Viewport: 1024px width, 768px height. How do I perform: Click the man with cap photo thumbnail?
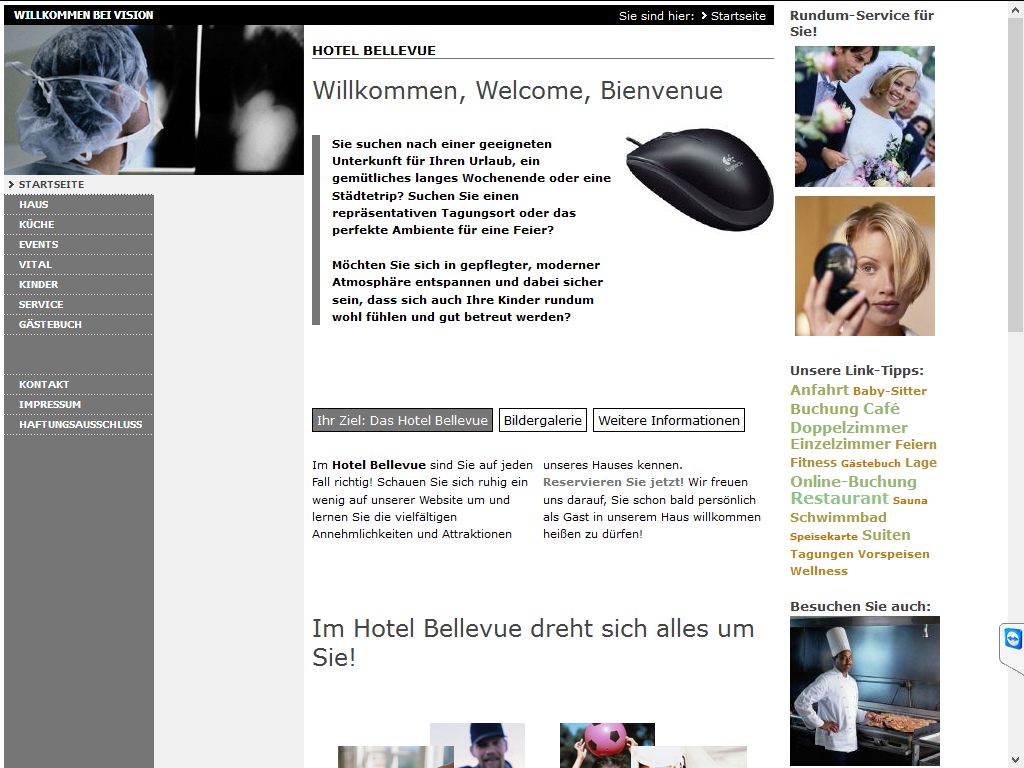point(477,745)
